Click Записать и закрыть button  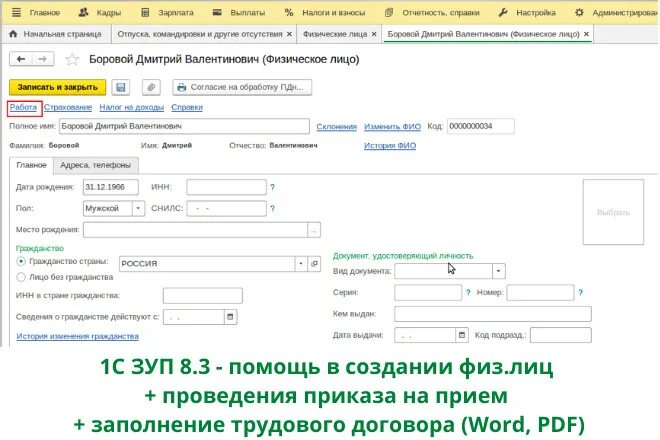(58, 87)
